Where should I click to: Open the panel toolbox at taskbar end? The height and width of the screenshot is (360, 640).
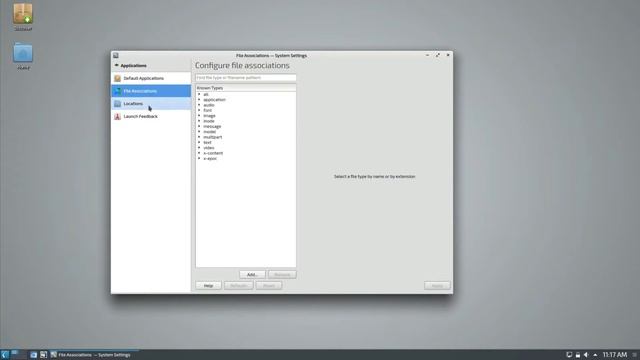(x=635, y=355)
